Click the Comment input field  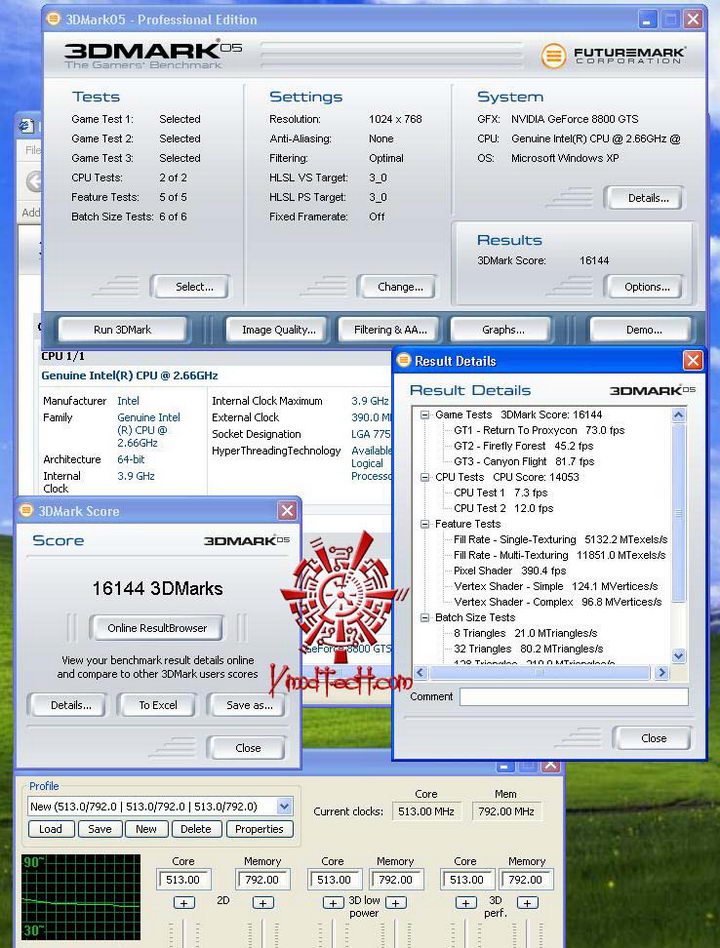click(x=574, y=696)
